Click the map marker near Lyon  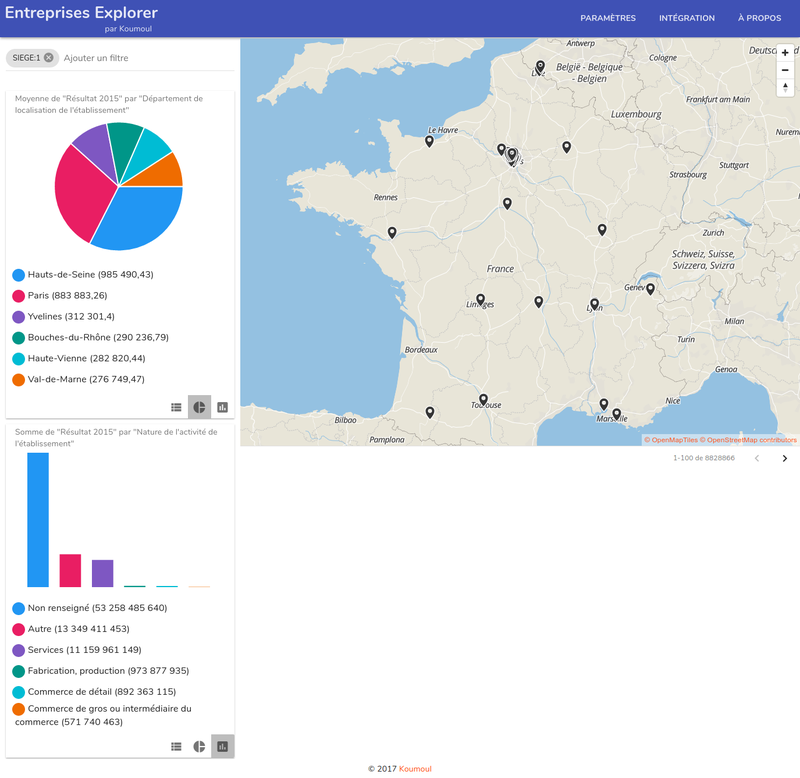594,304
